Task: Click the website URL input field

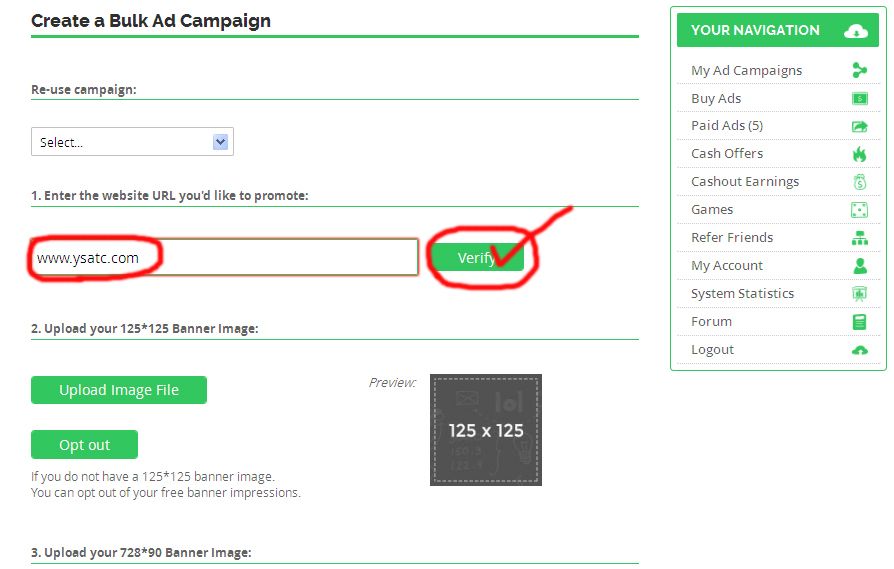Action: [x=225, y=258]
